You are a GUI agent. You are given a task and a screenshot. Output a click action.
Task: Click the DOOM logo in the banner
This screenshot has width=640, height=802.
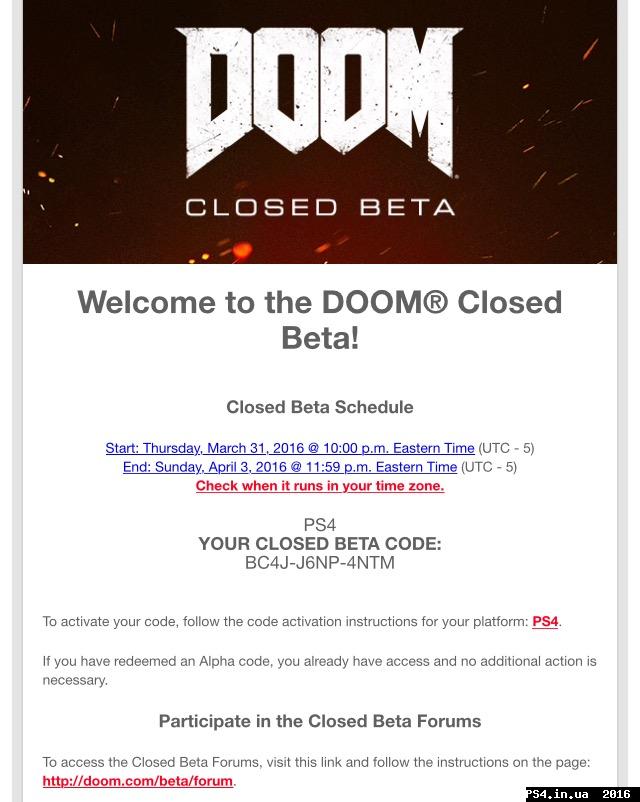[x=319, y=101]
